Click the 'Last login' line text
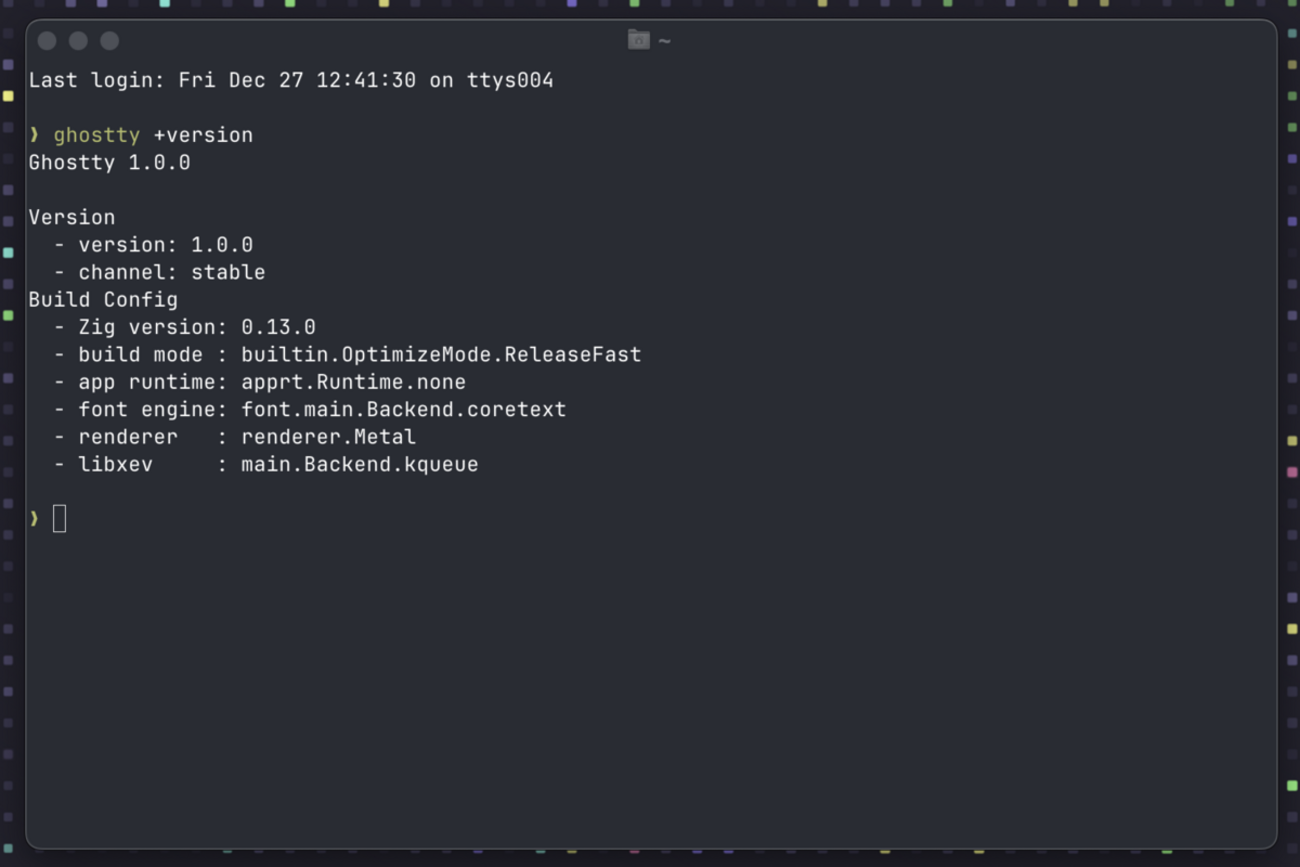Image resolution: width=1300 pixels, height=867 pixels. 291,80
